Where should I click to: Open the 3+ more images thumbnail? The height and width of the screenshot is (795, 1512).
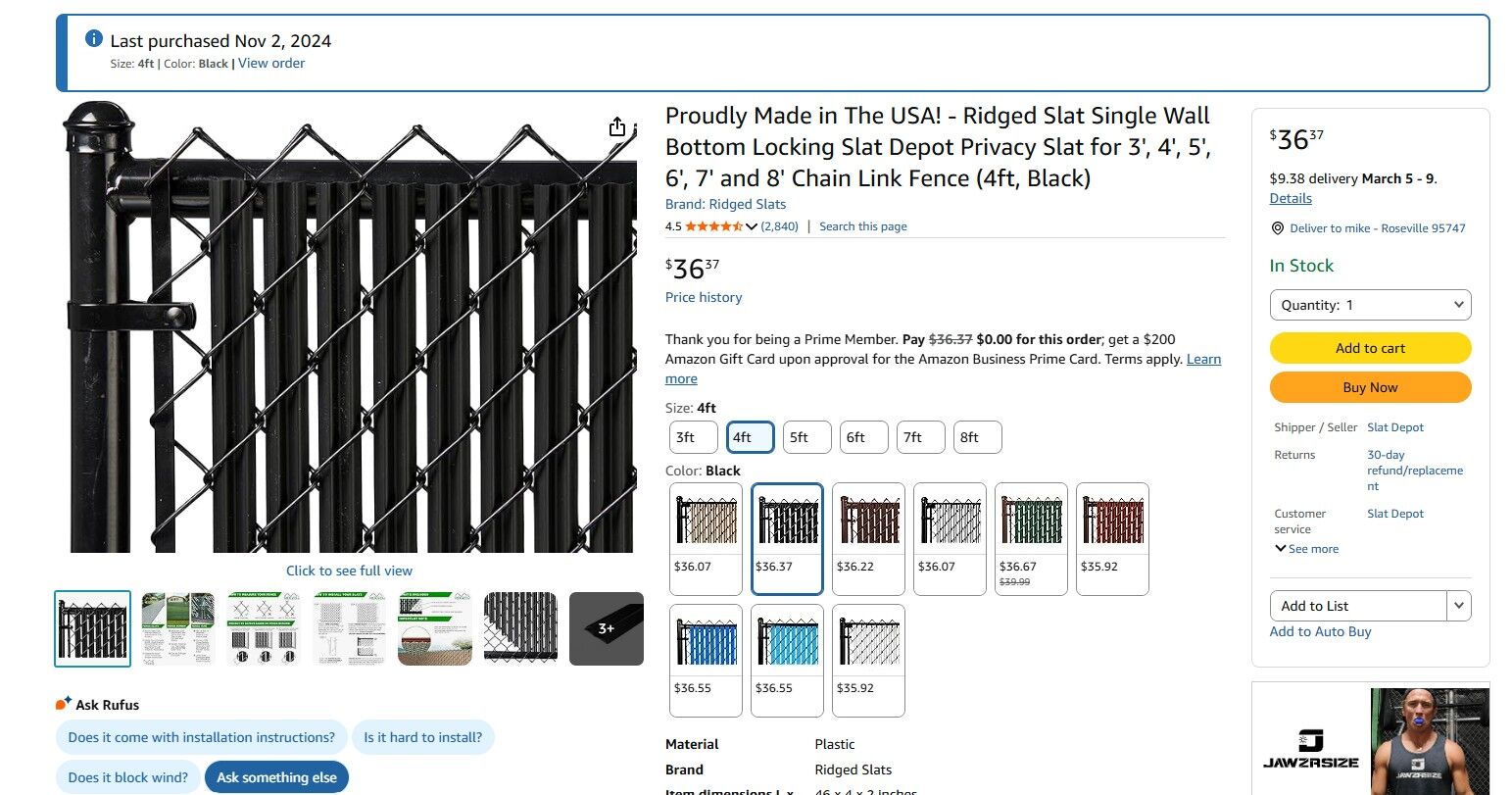pos(606,628)
